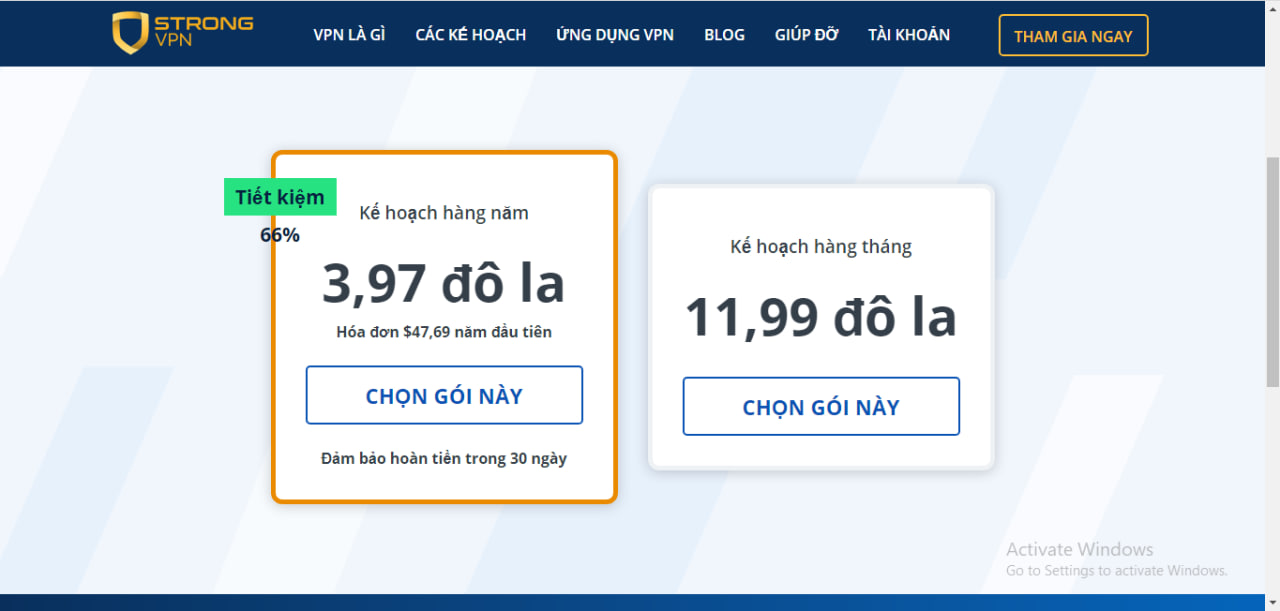
Task: Click the 3,97 đô la price text
Action: tap(443, 283)
